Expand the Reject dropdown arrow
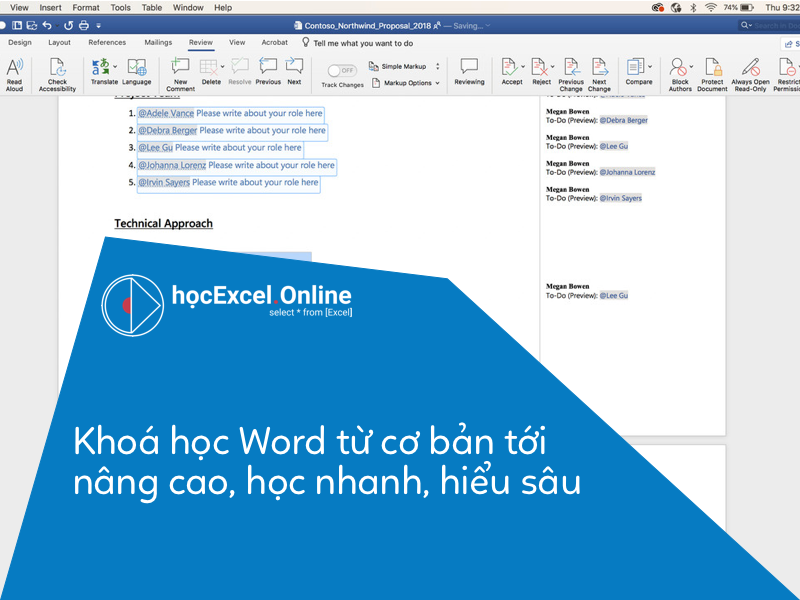 (x=553, y=66)
